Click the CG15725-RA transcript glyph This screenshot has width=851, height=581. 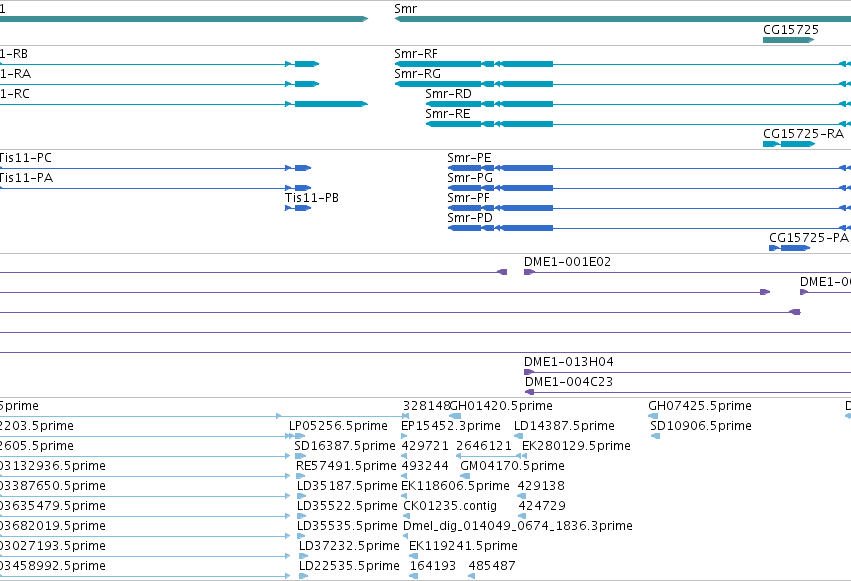pos(789,144)
